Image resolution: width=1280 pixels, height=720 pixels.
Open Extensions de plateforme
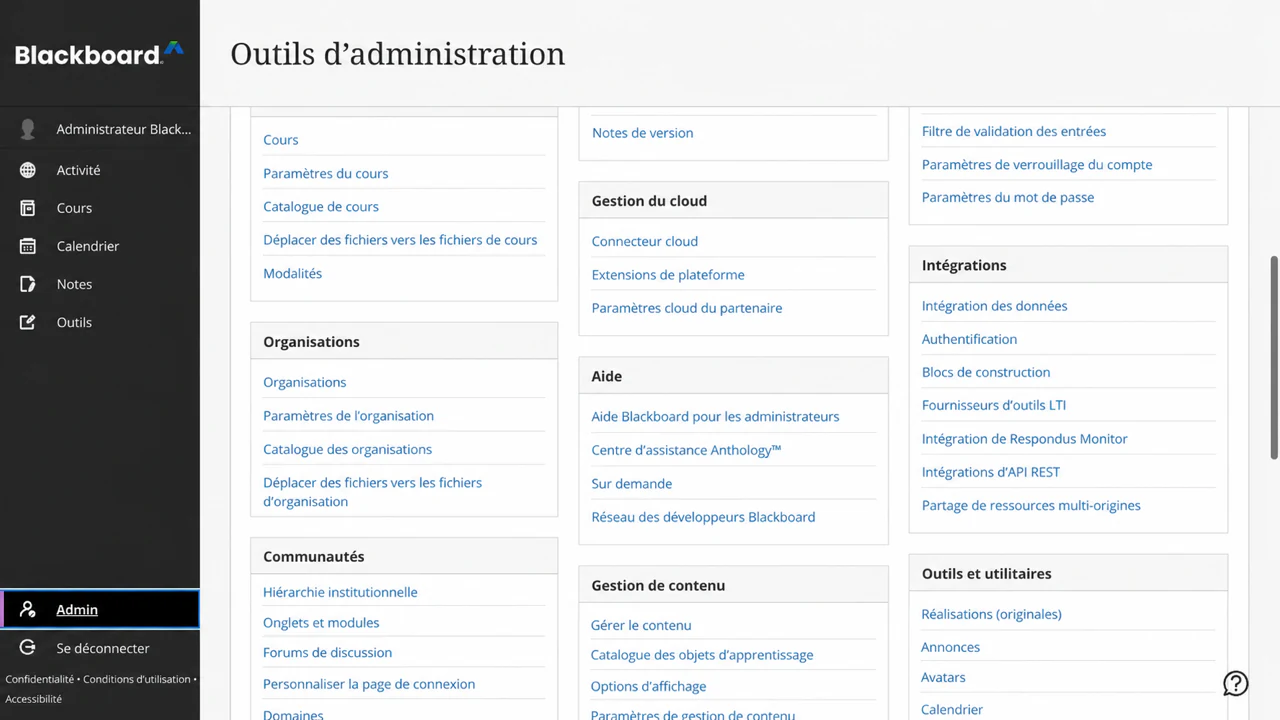tap(668, 274)
